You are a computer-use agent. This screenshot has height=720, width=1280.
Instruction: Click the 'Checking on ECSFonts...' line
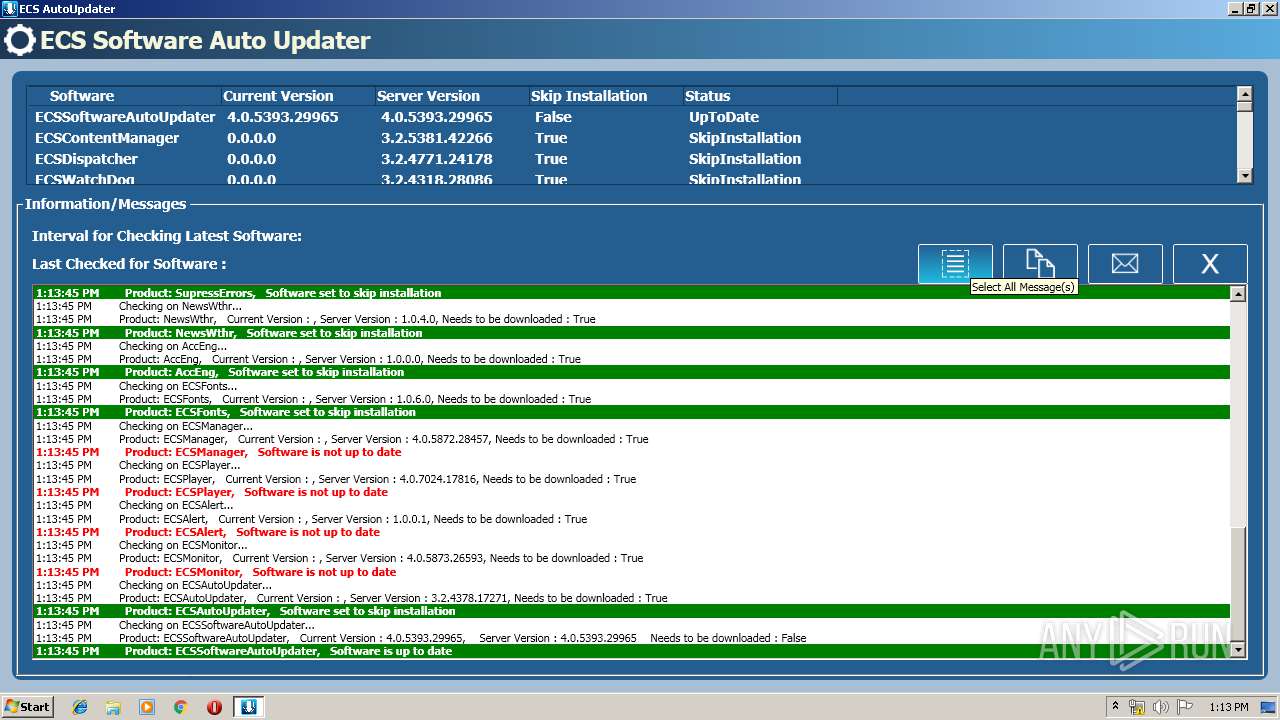click(x=632, y=386)
